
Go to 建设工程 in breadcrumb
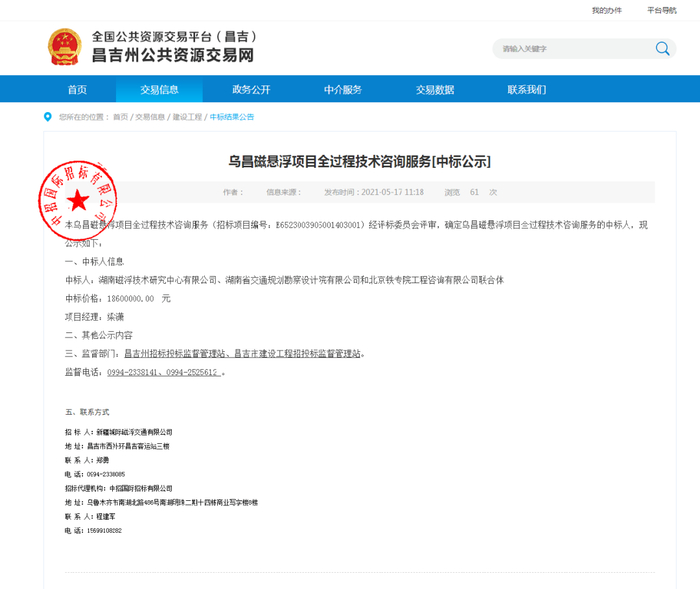tap(188, 117)
